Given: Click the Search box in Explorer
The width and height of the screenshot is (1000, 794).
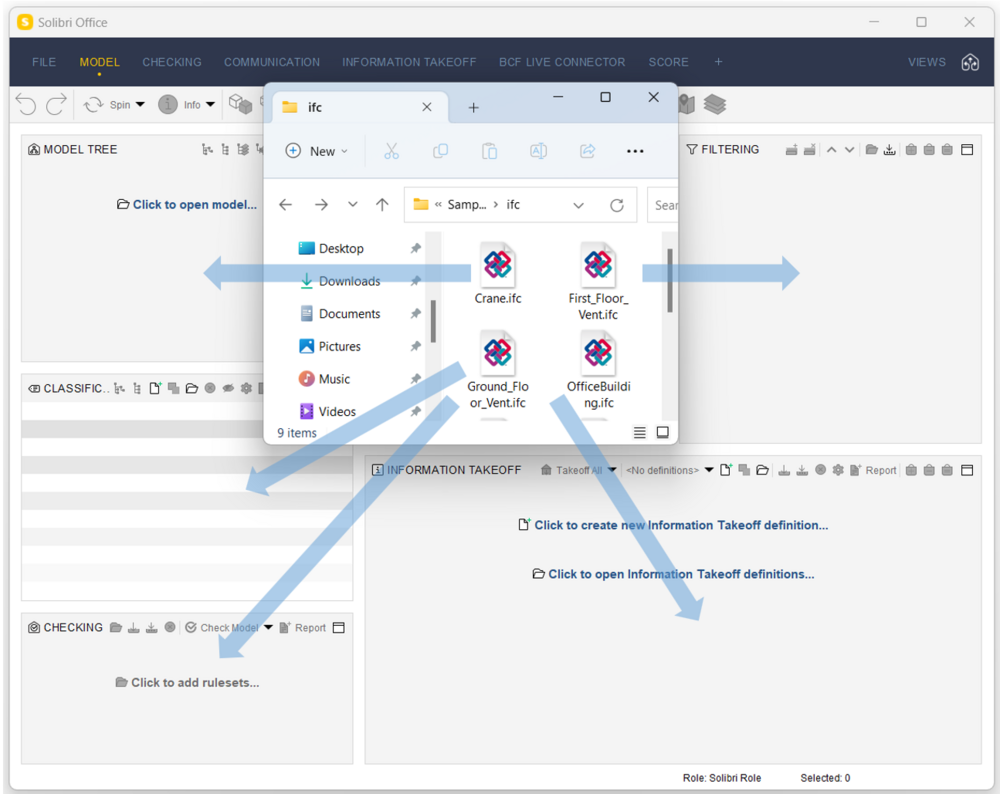Looking at the screenshot, I should (x=663, y=205).
